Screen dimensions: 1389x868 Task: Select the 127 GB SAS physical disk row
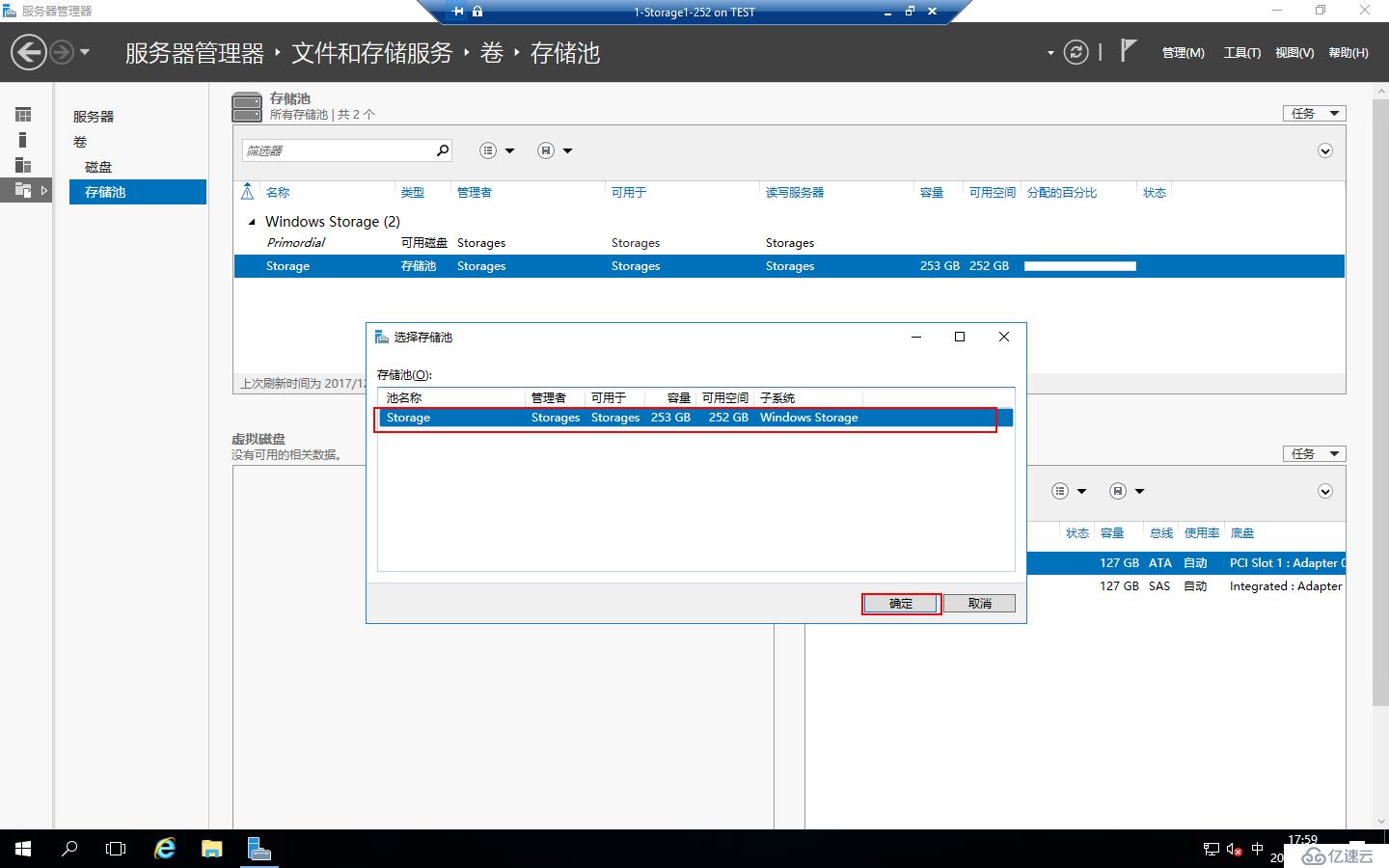click(1186, 586)
